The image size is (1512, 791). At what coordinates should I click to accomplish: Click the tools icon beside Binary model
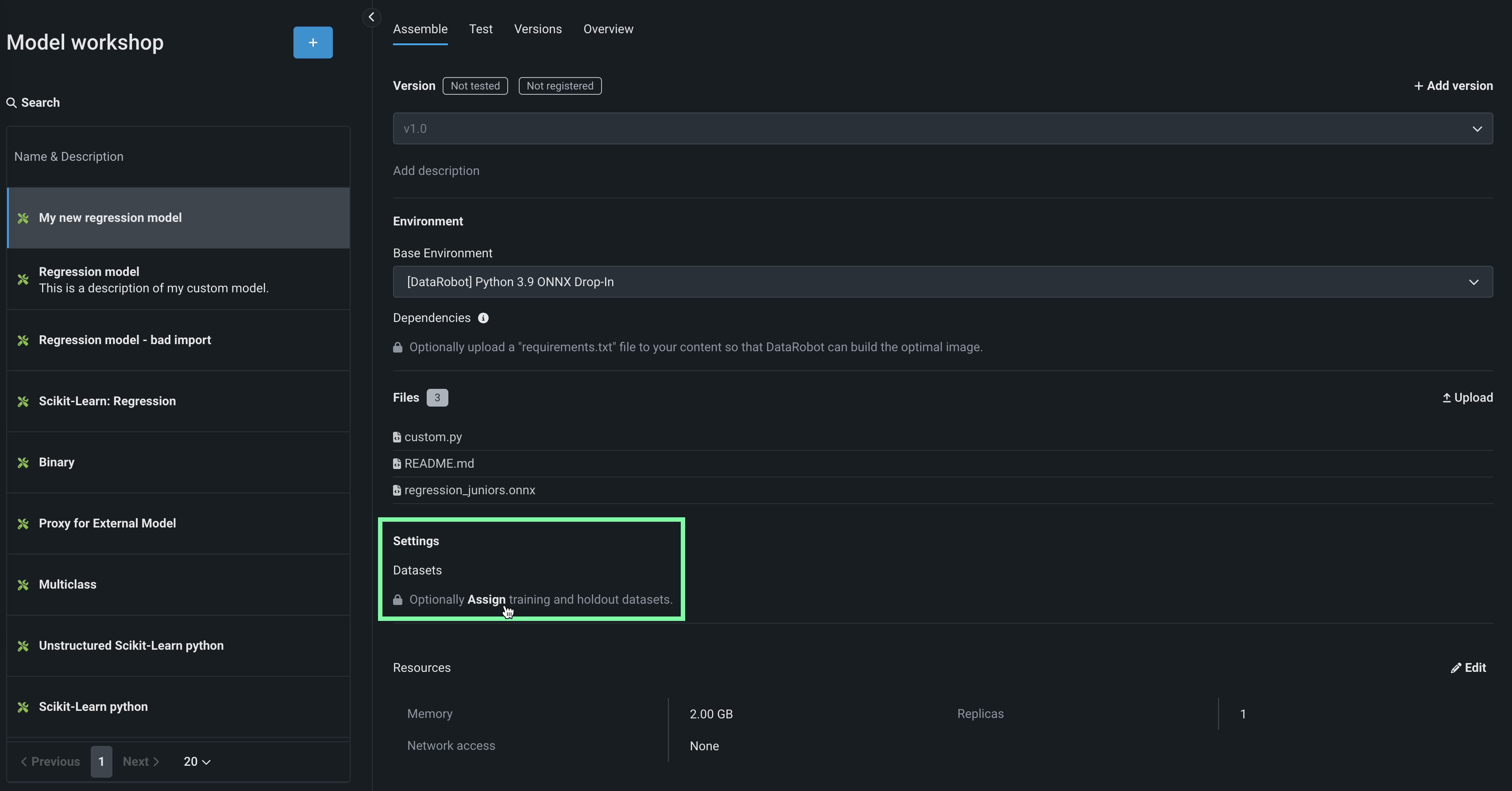point(23,463)
